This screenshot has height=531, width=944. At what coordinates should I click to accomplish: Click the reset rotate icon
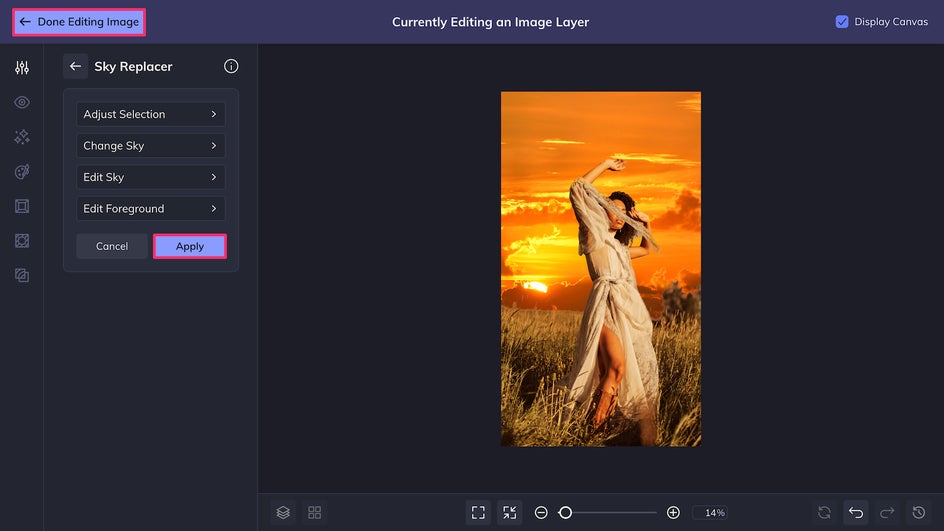click(x=824, y=512)
